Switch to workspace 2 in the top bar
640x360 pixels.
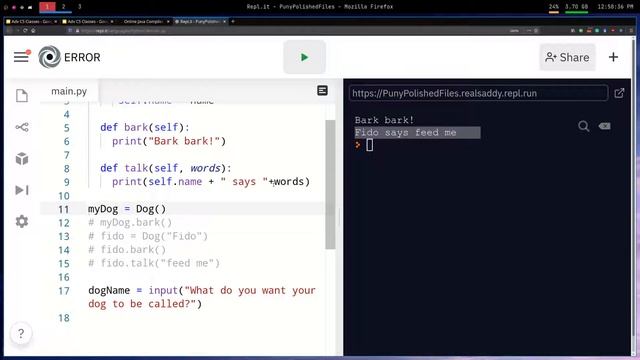pos(63,7)
